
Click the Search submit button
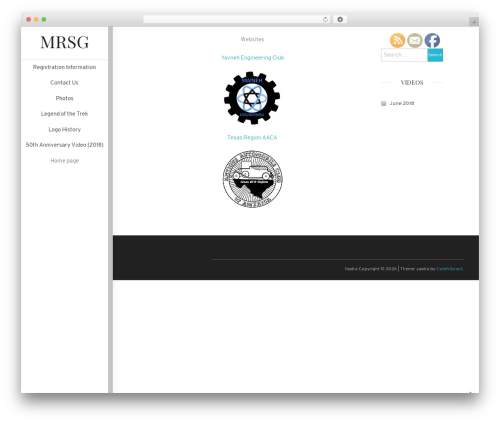pos(435,55)
